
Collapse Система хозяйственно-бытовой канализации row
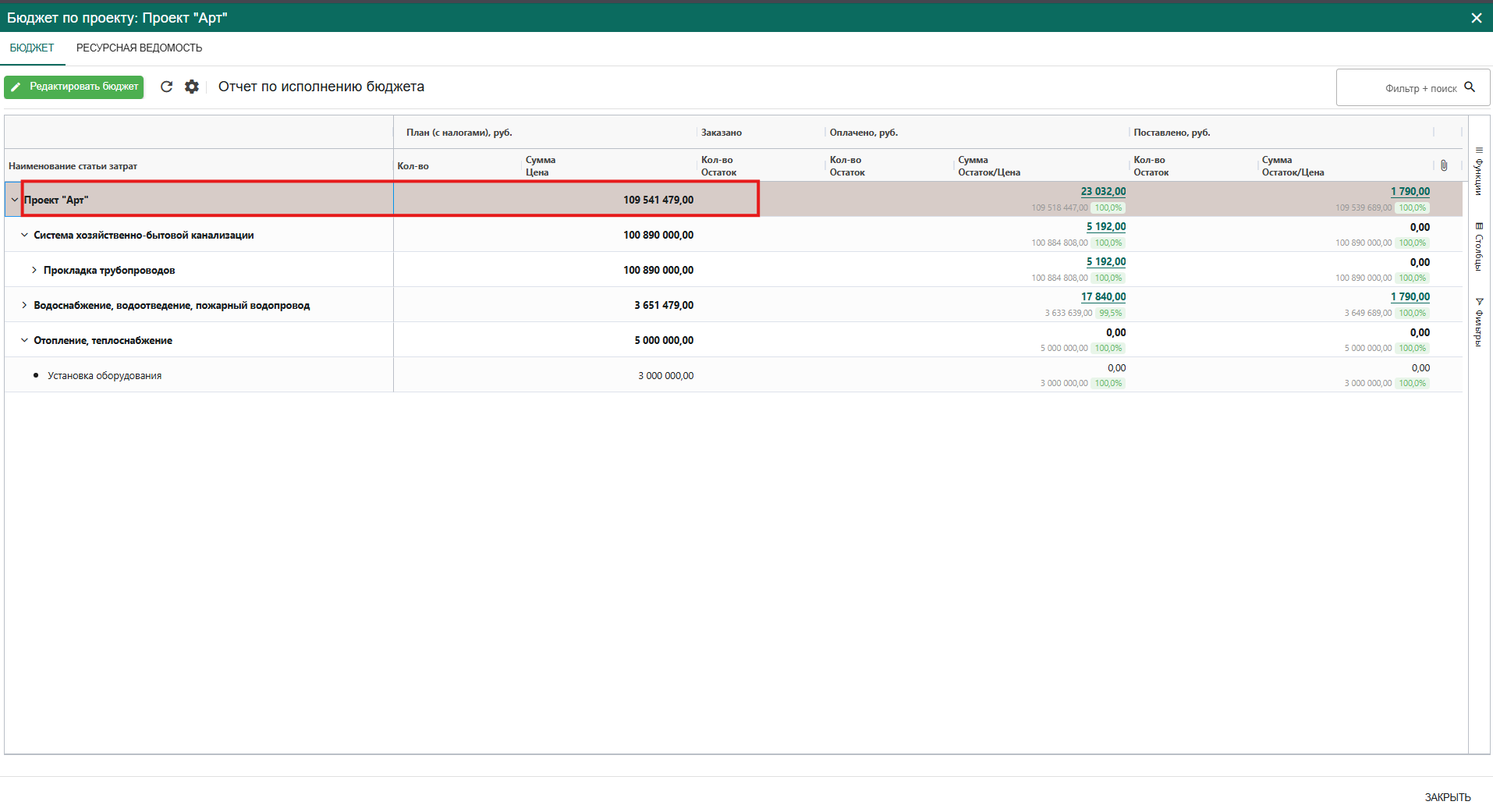click(x=24, y=235)
